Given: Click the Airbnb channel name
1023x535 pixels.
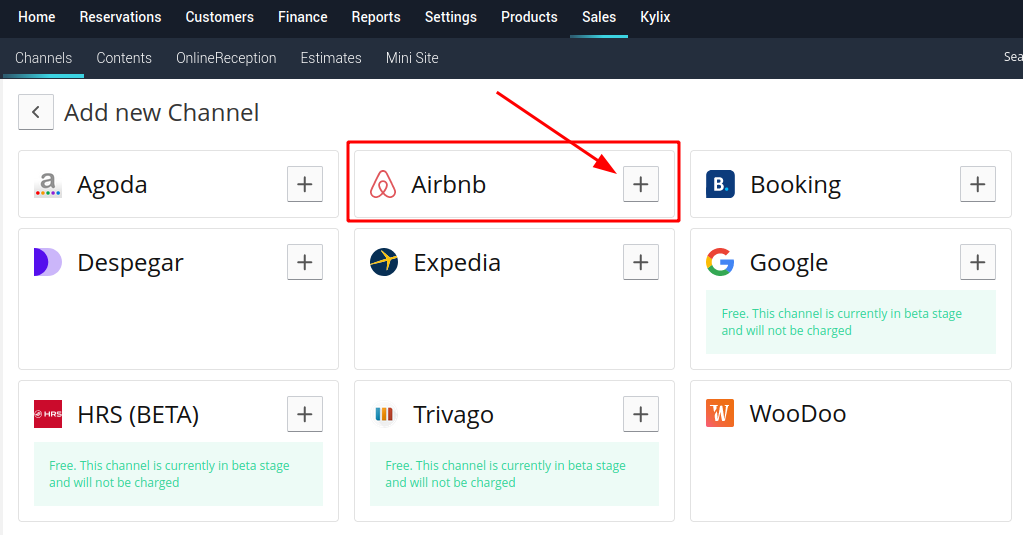Looking at the screenshot, I should pyautogui.click(x=449, y=185).
